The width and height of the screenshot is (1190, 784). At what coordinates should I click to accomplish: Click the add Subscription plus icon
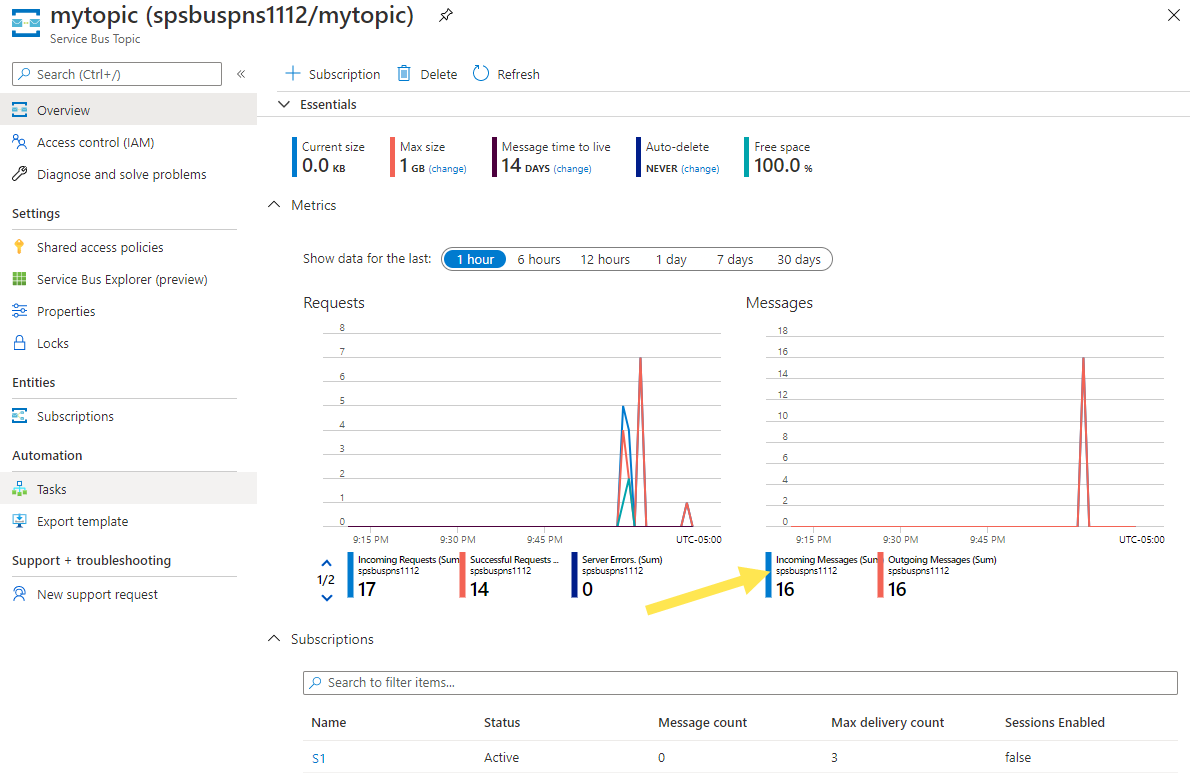(293, 74)
